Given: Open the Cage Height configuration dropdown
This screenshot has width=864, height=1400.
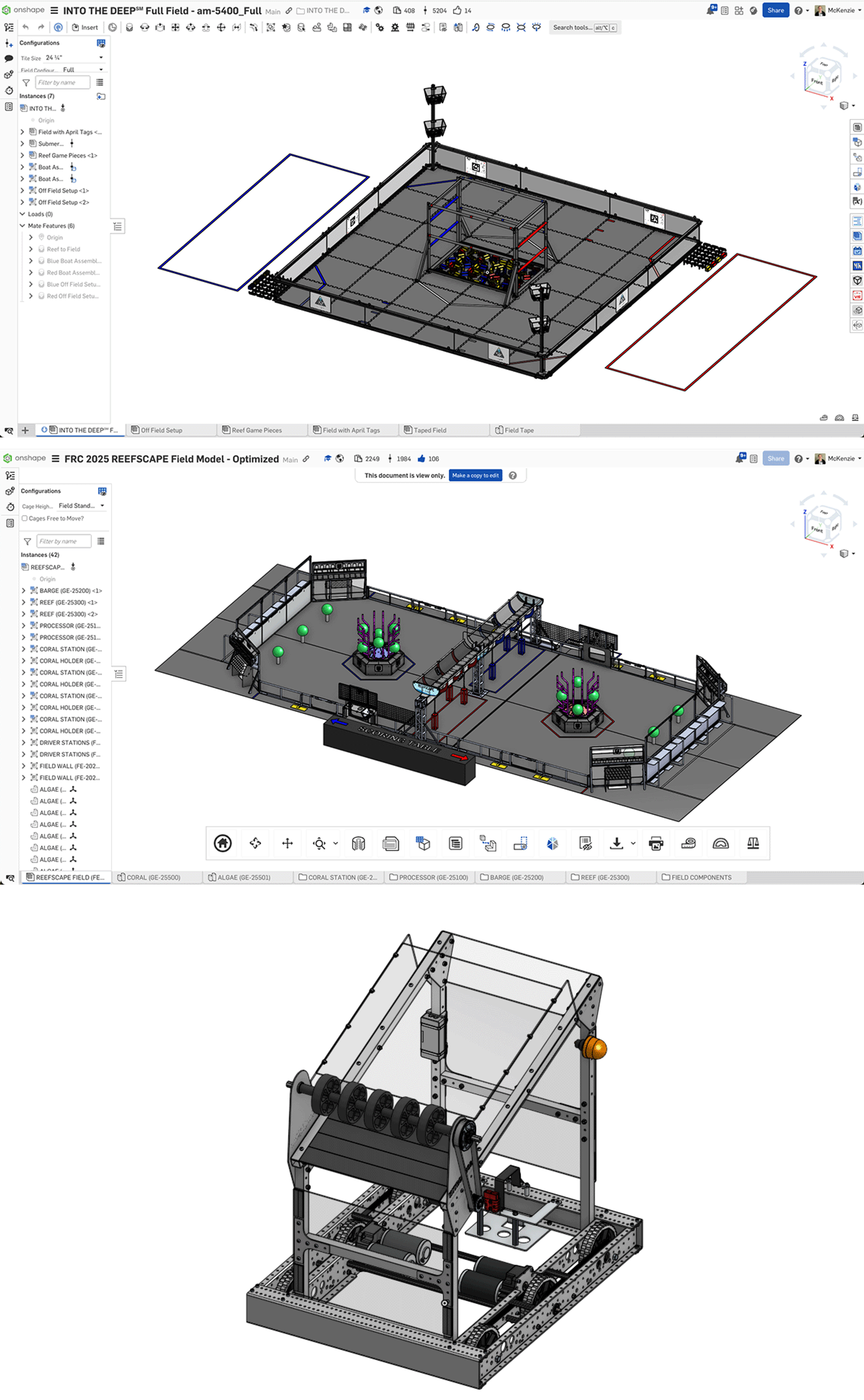Looking at the screenshot, I should tap(80, 506).
